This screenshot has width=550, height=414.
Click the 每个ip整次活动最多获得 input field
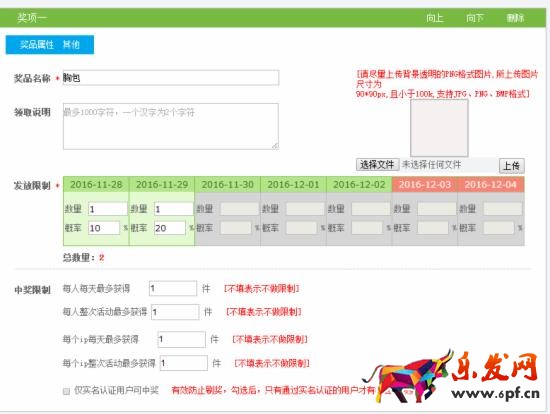184,363
